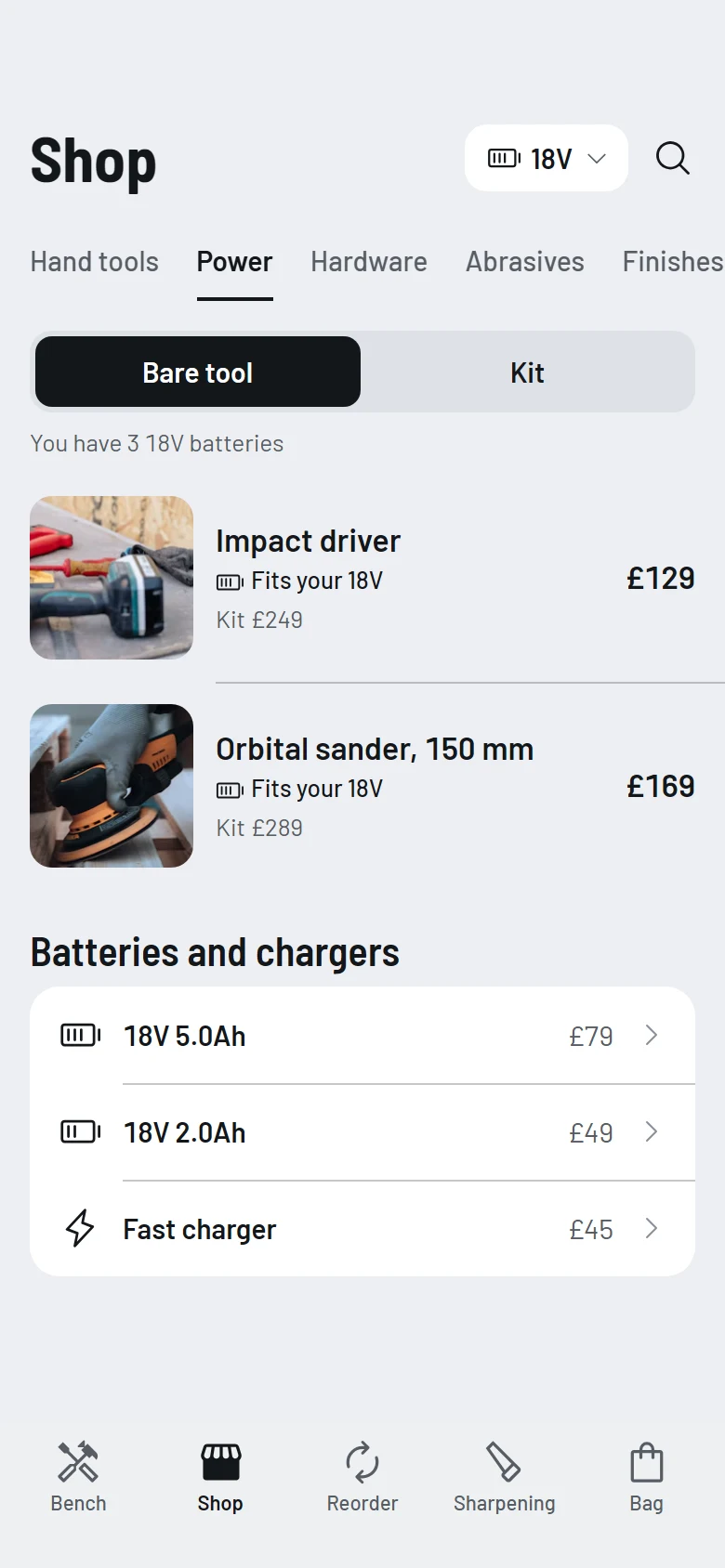This screenshot has width=725, height=1568.
Task: Open the Hardware category tab
Action: click(369, 262)
